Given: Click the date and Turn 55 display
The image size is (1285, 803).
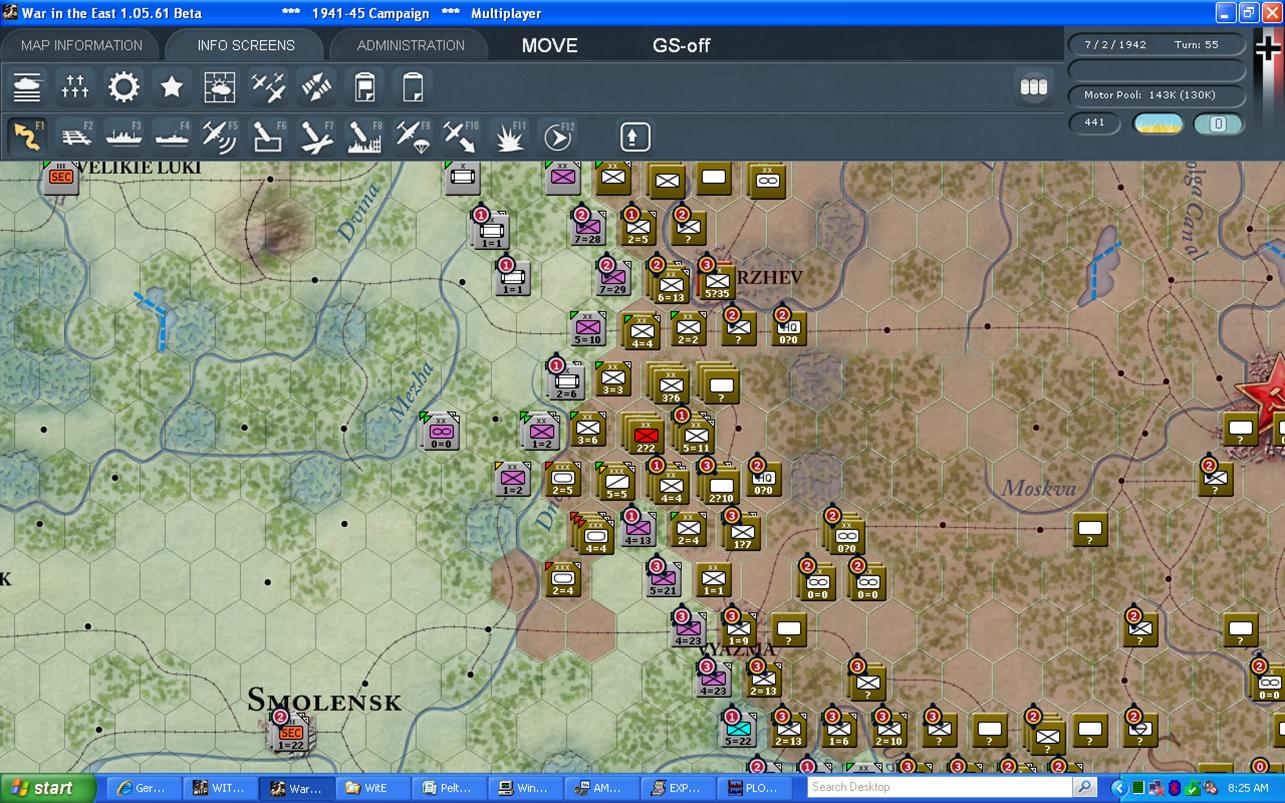Looking at the screenshot, I should click(1157, 45).
